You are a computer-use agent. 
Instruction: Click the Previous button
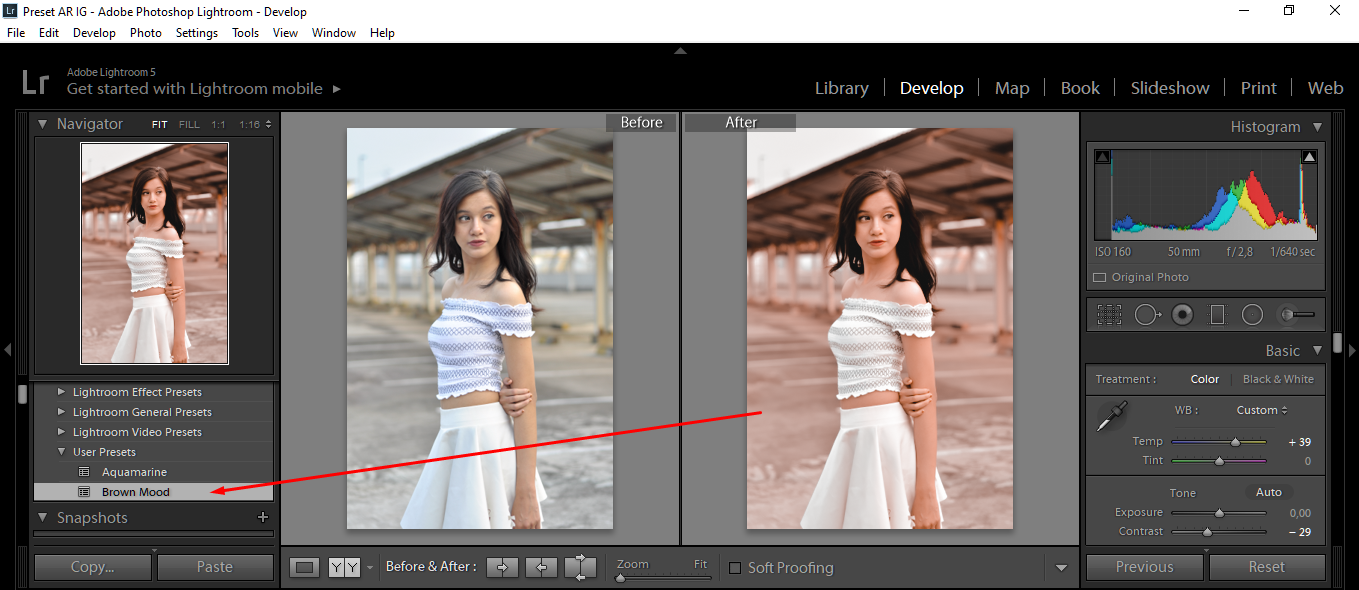(x=1145, y=567)
